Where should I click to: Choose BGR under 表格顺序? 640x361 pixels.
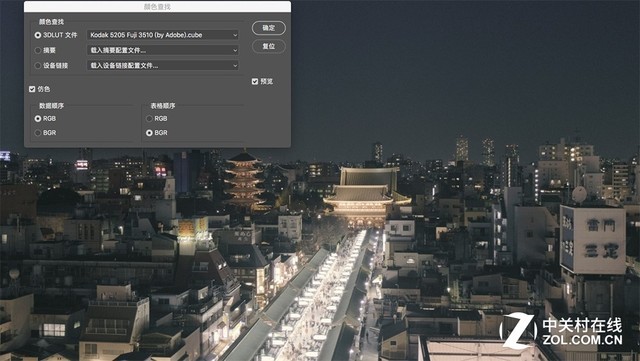click(x=149, y=133)
